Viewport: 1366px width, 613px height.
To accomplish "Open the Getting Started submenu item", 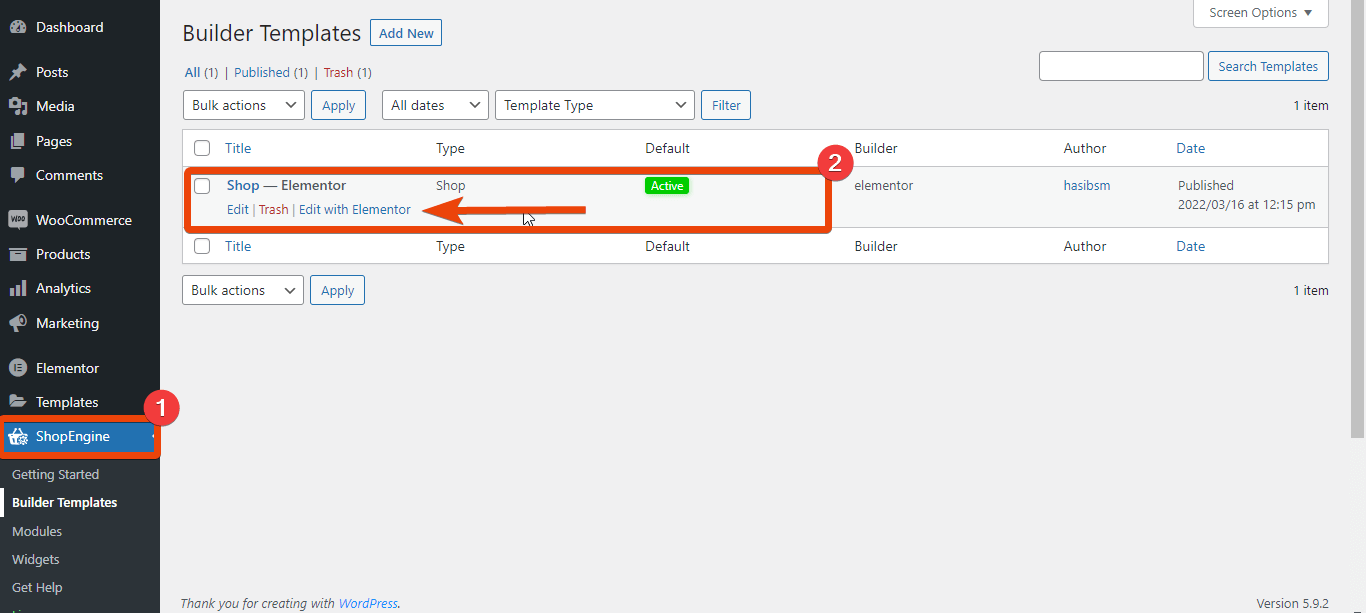I will point(55,474).
